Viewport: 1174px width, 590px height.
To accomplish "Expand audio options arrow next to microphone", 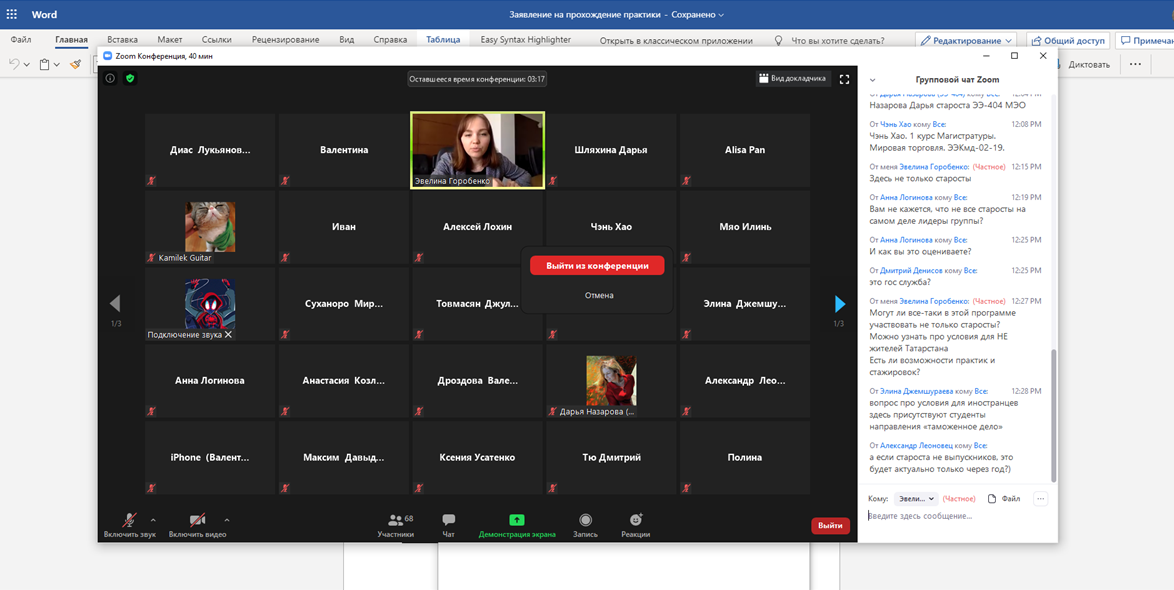I will (x=153, y=520).
